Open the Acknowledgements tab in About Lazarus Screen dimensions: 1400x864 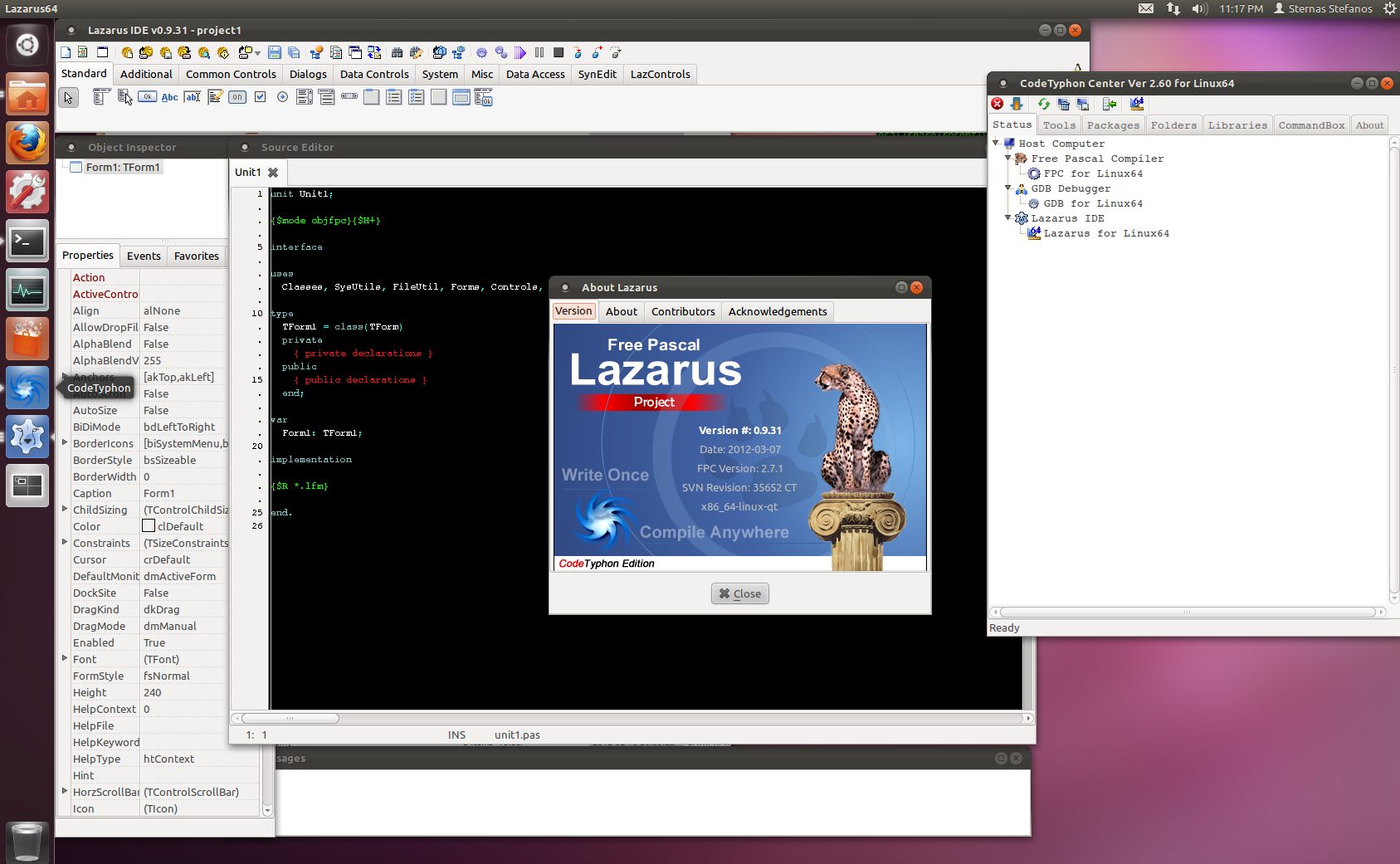778,311
